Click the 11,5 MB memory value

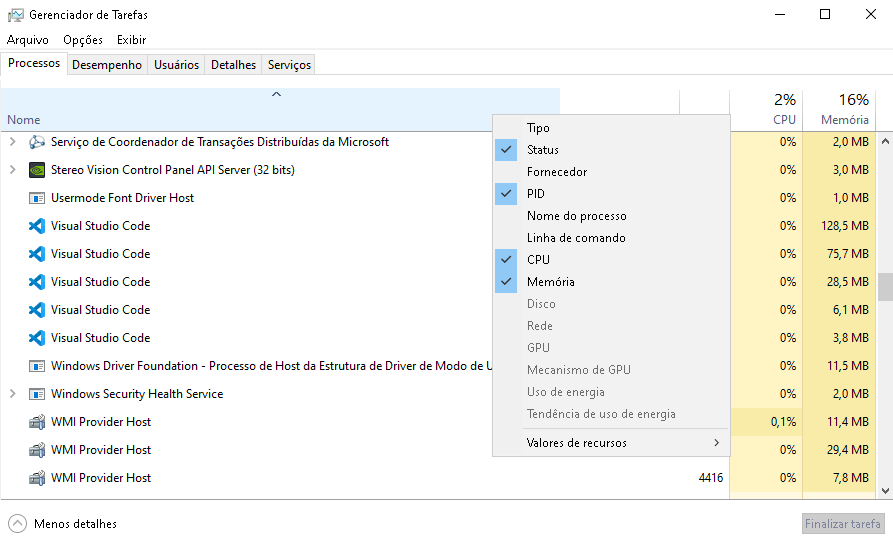pyautogui.click(x=848, y=366)
